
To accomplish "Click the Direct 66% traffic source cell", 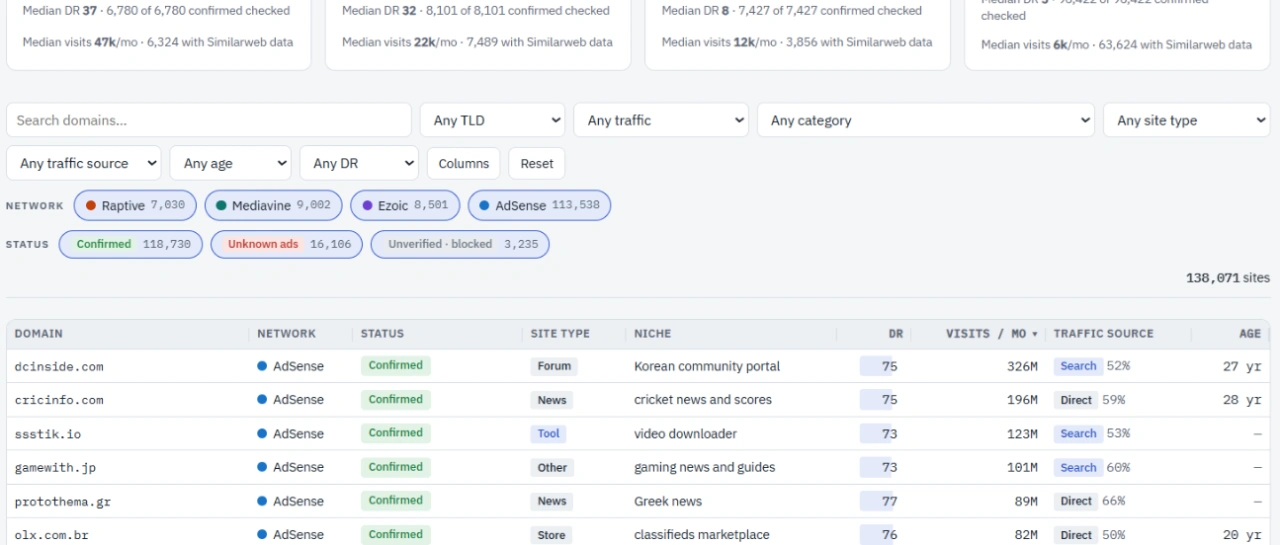I will [x=1090, y=501].
